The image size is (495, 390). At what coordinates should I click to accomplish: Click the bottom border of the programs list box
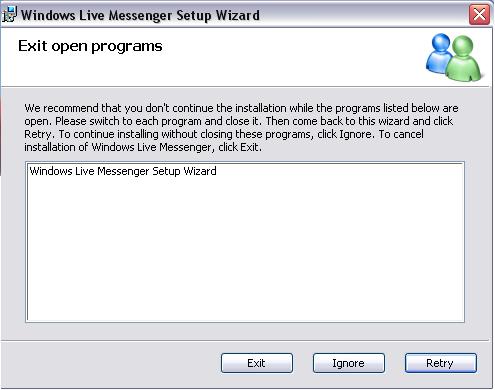[x=245, y=322]
